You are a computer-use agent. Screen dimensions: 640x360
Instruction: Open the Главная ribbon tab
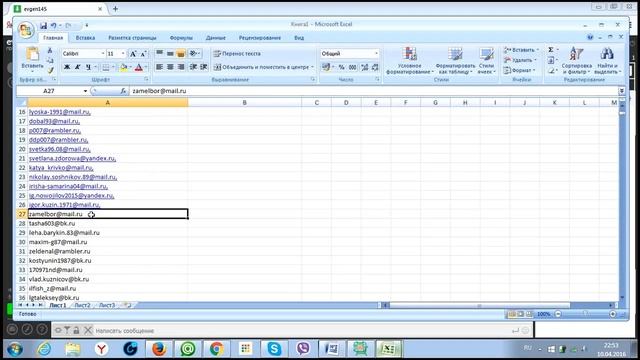pyautogui.click(x=53, y=38)
